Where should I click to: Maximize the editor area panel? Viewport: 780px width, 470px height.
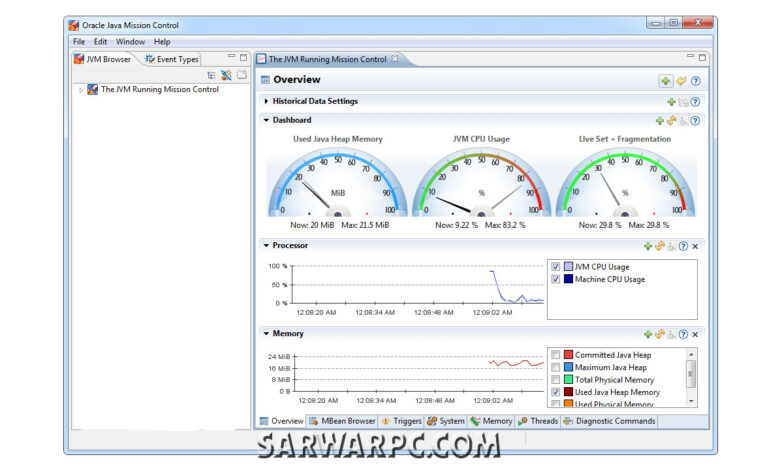(702, 57)
